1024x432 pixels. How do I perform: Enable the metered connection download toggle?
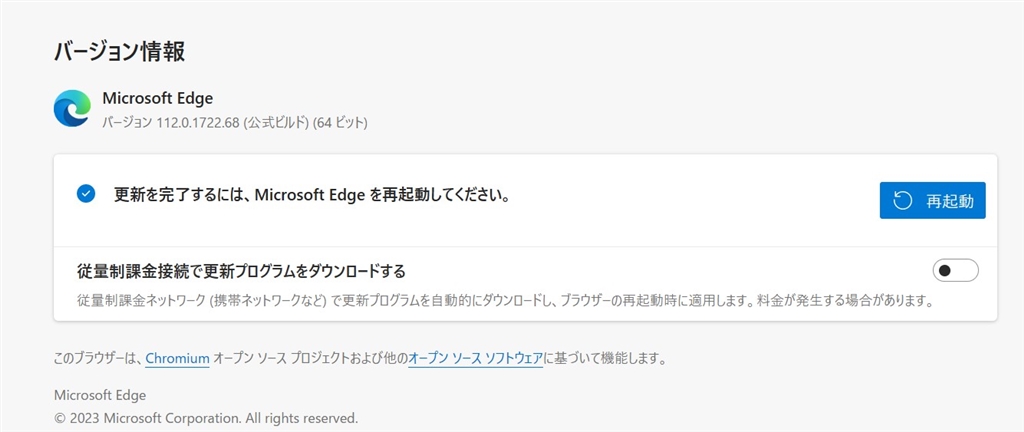click(954, 270)
